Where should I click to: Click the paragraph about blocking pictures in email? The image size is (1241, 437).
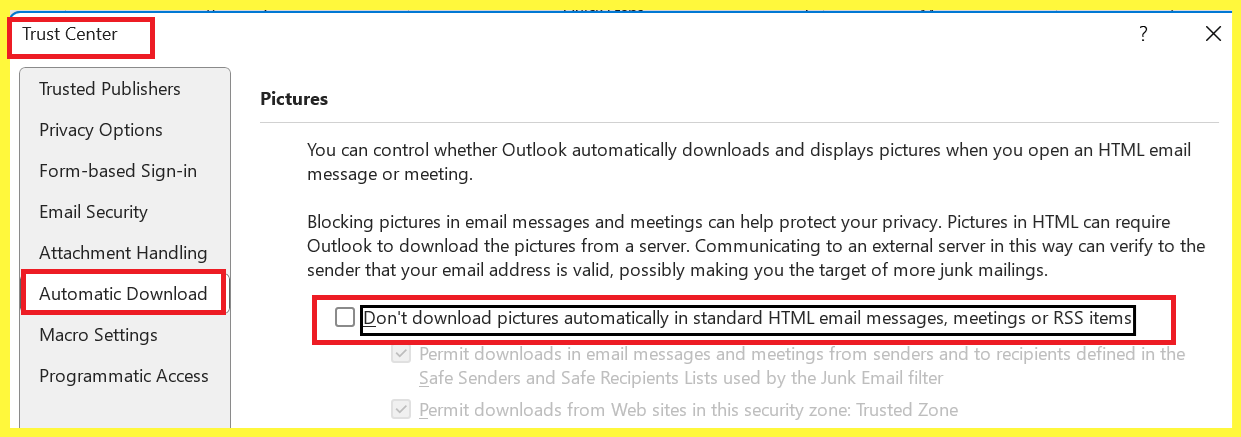[756, 245]
